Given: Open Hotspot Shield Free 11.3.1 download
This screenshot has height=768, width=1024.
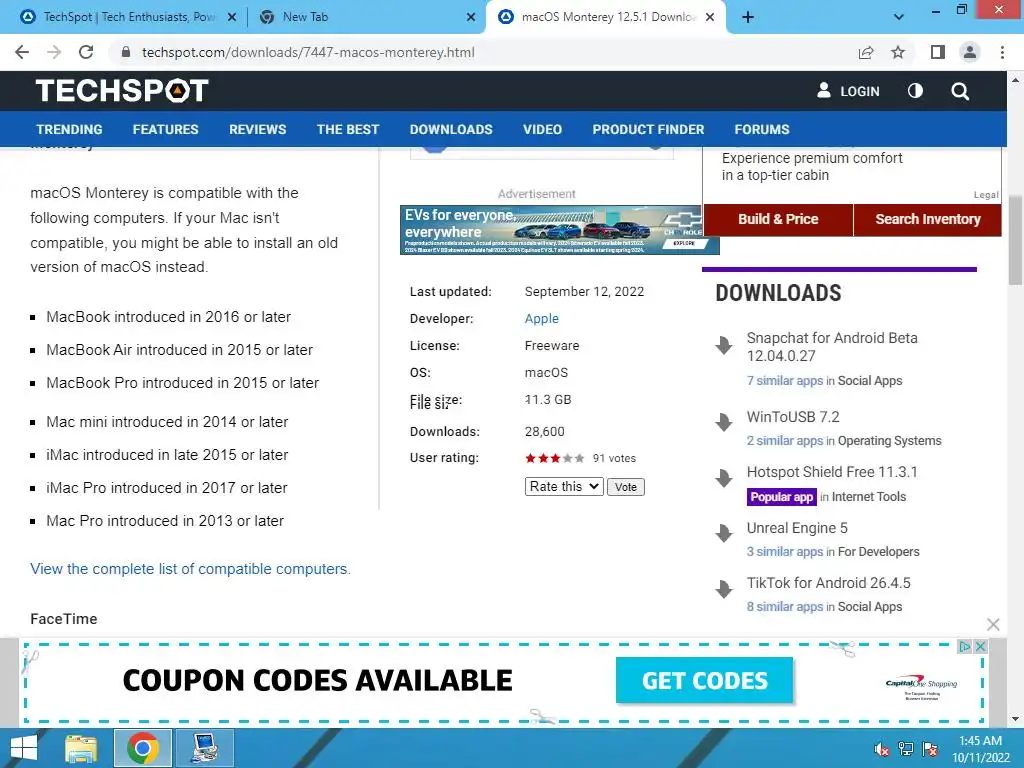Looking at the screenshot, I should tap(832, 472).
